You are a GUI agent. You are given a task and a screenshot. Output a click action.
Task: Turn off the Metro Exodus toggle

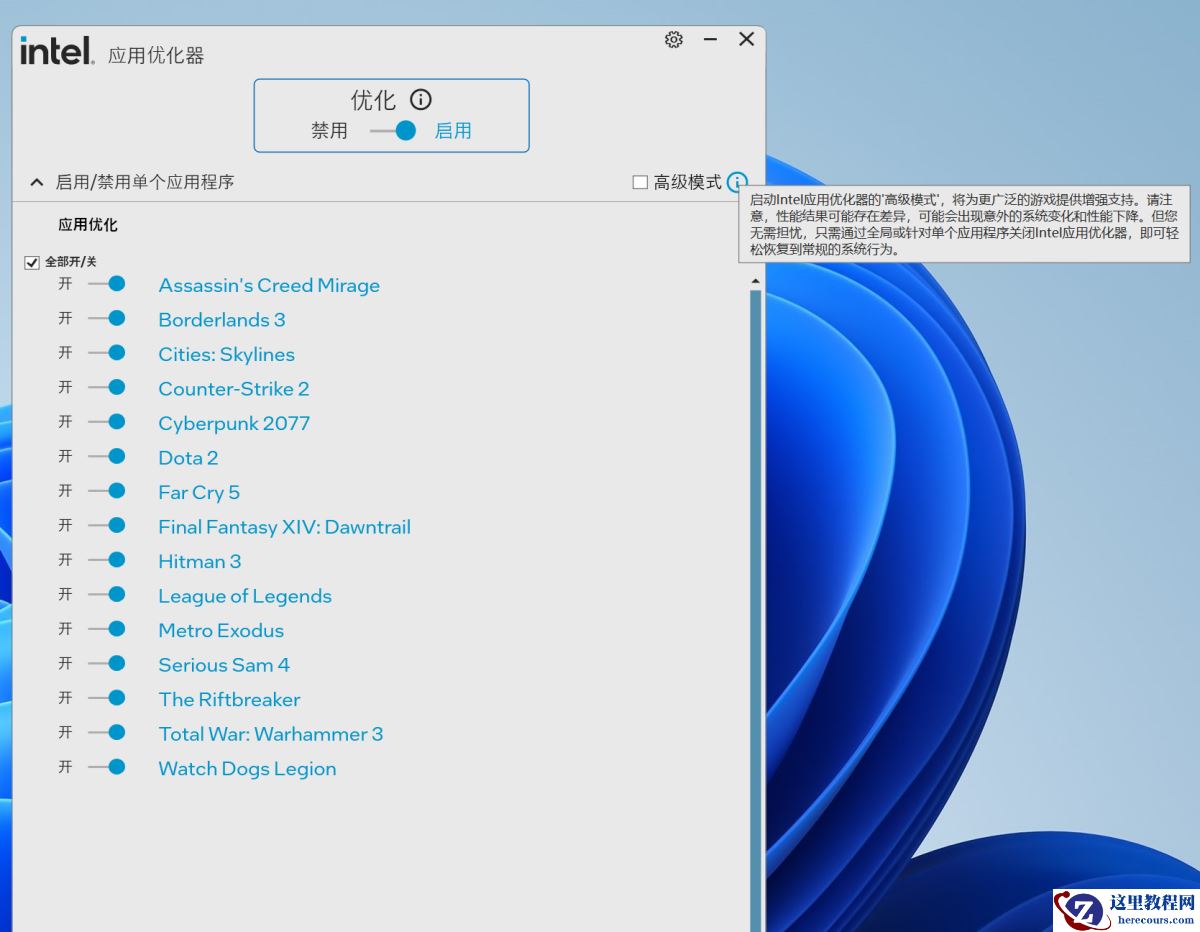pyautogui.click(x=106, y=629)
